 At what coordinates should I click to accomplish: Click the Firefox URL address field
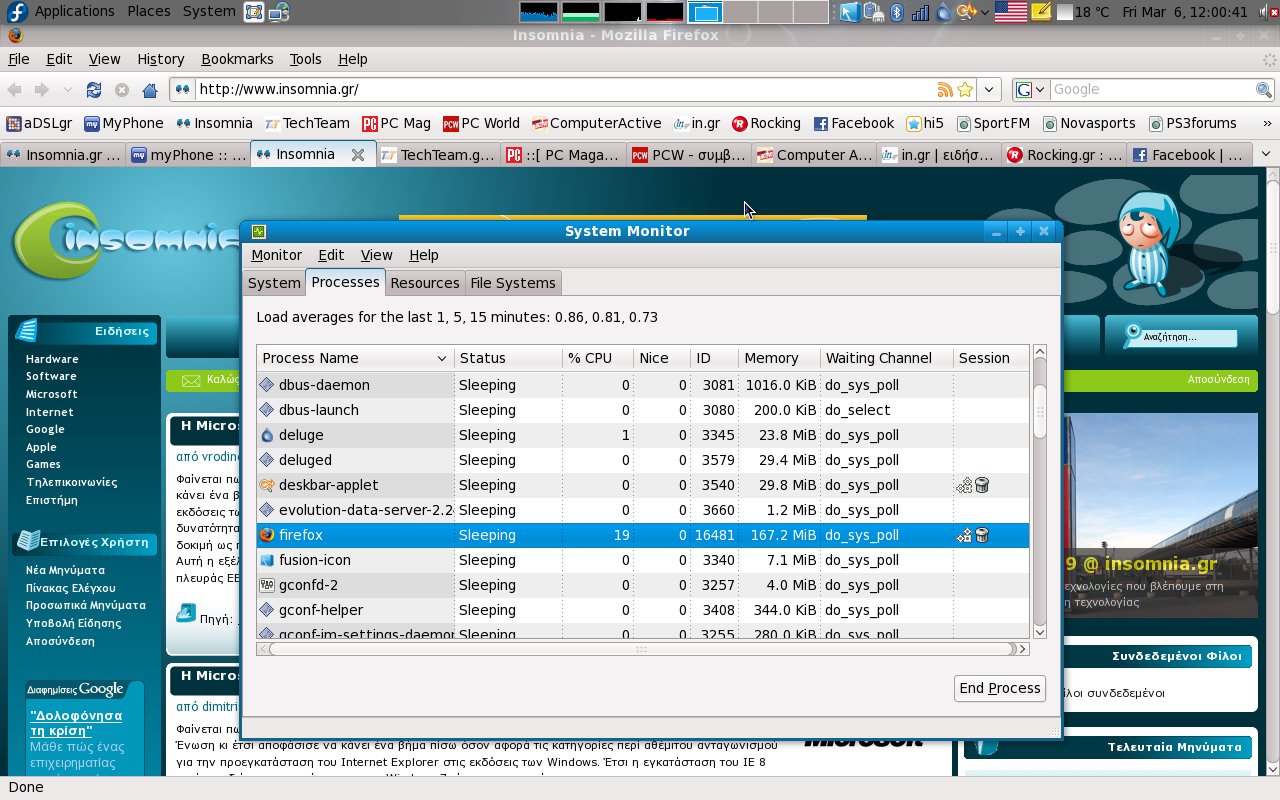point(565,89)
